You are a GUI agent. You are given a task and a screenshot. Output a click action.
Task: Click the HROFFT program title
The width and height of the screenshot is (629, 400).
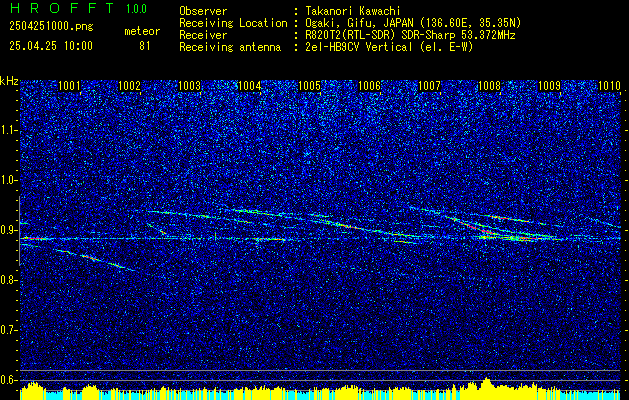61,8
